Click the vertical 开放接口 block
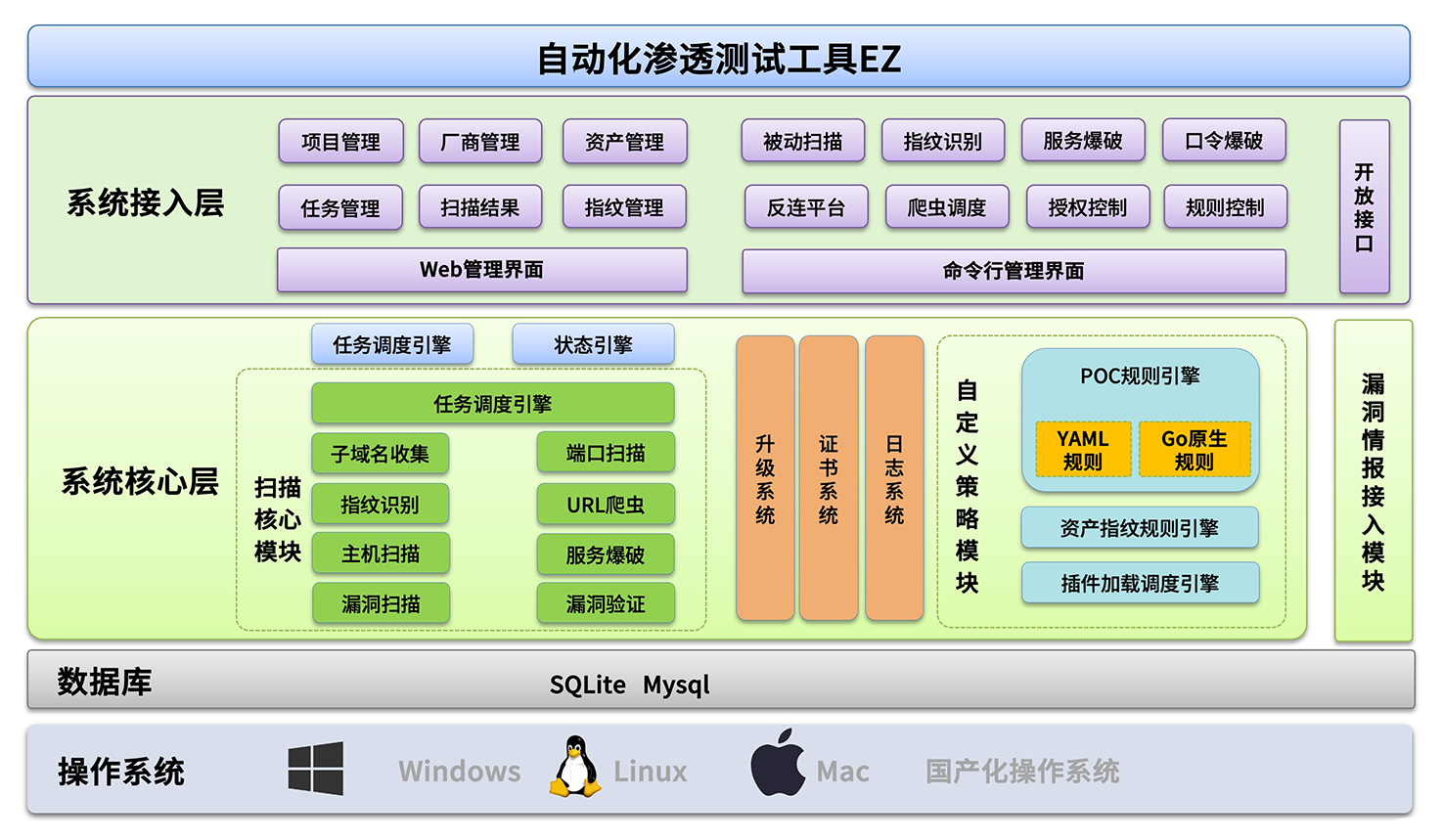Screen dimensions: 1443x840 (1364, 207)
